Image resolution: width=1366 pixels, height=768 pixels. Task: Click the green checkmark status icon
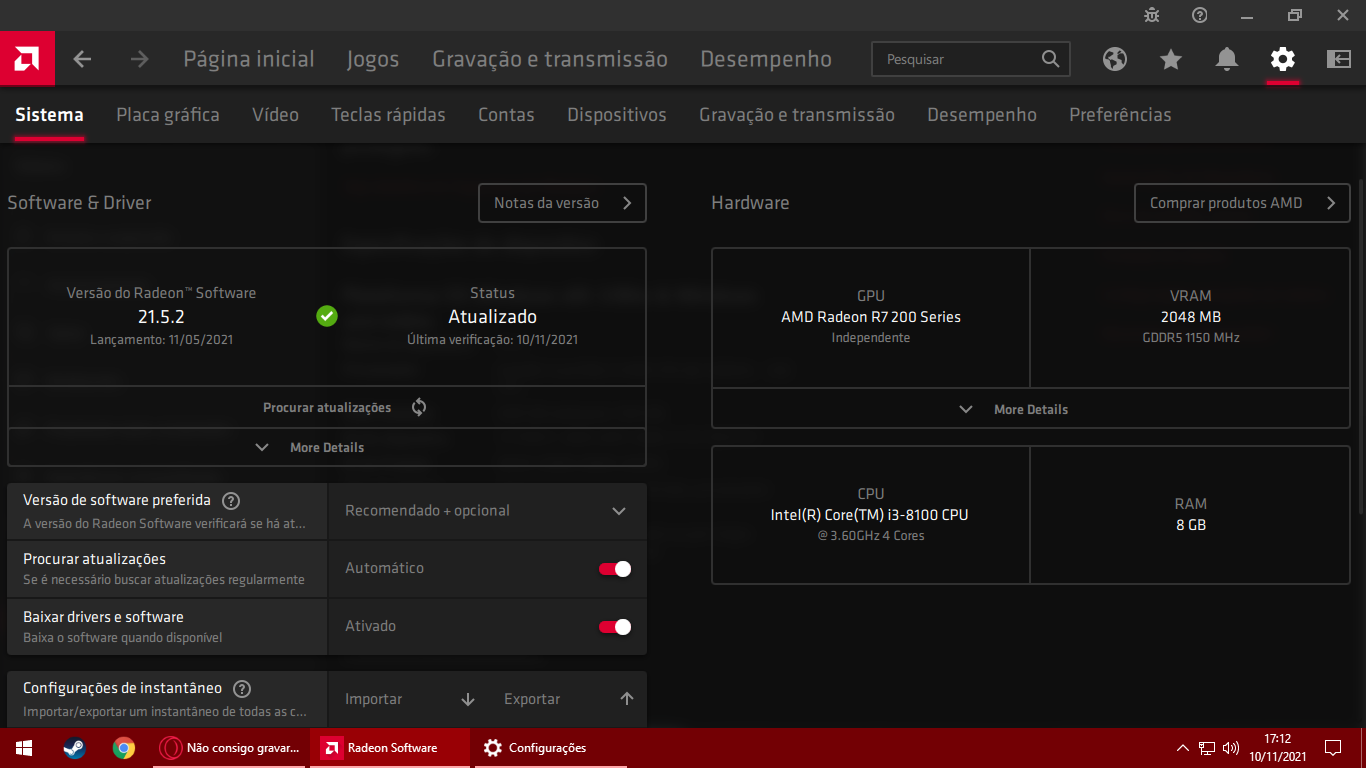click(327, 316)
